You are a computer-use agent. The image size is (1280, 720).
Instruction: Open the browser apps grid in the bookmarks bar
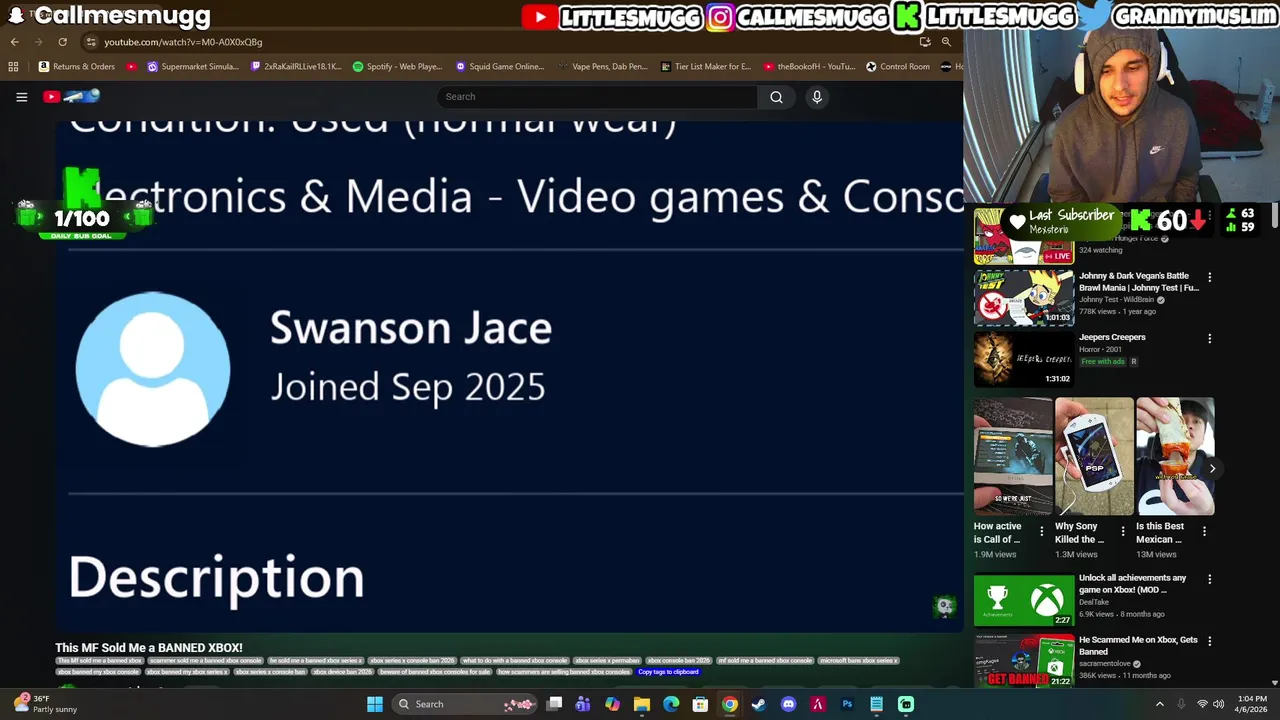[x=13, y=67]
